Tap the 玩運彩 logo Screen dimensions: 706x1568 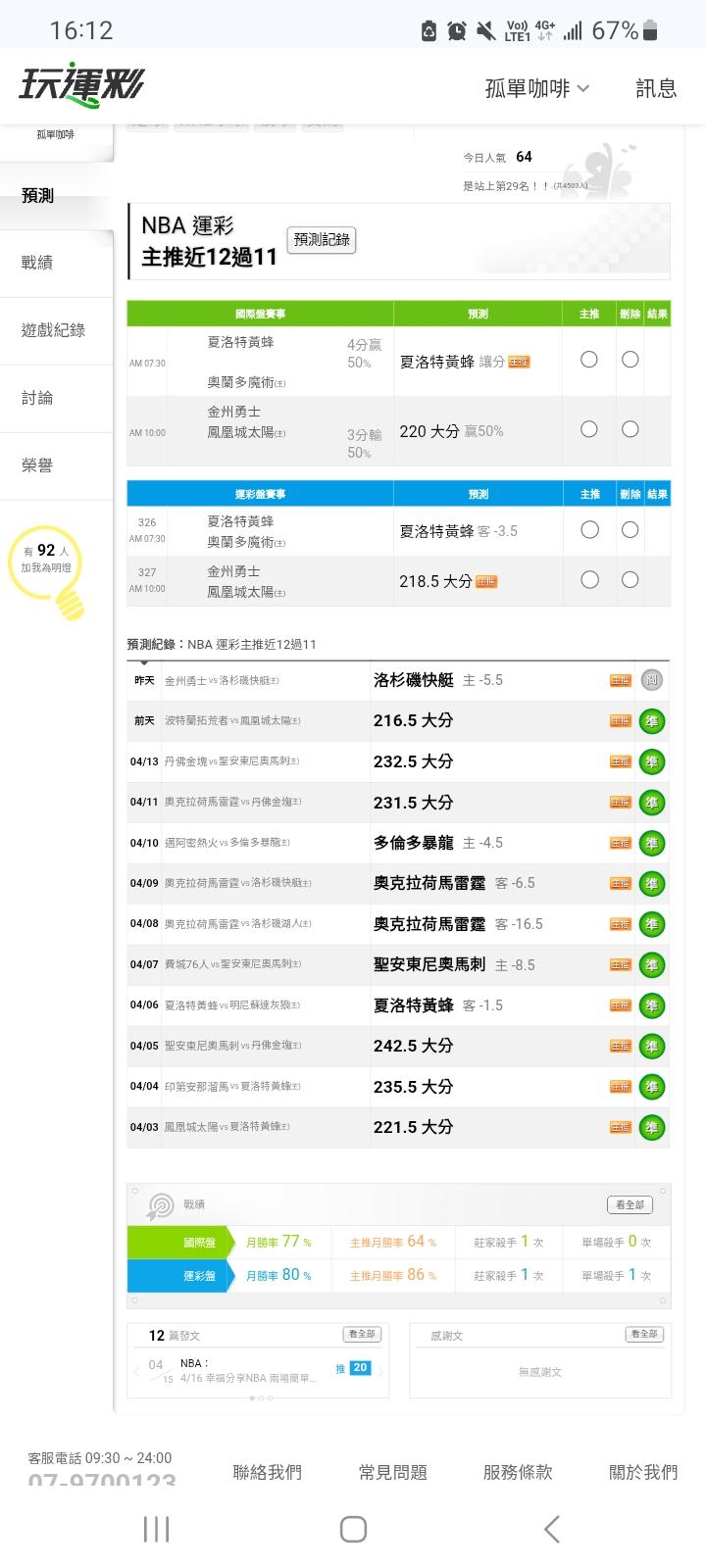(x=80, y=86)
